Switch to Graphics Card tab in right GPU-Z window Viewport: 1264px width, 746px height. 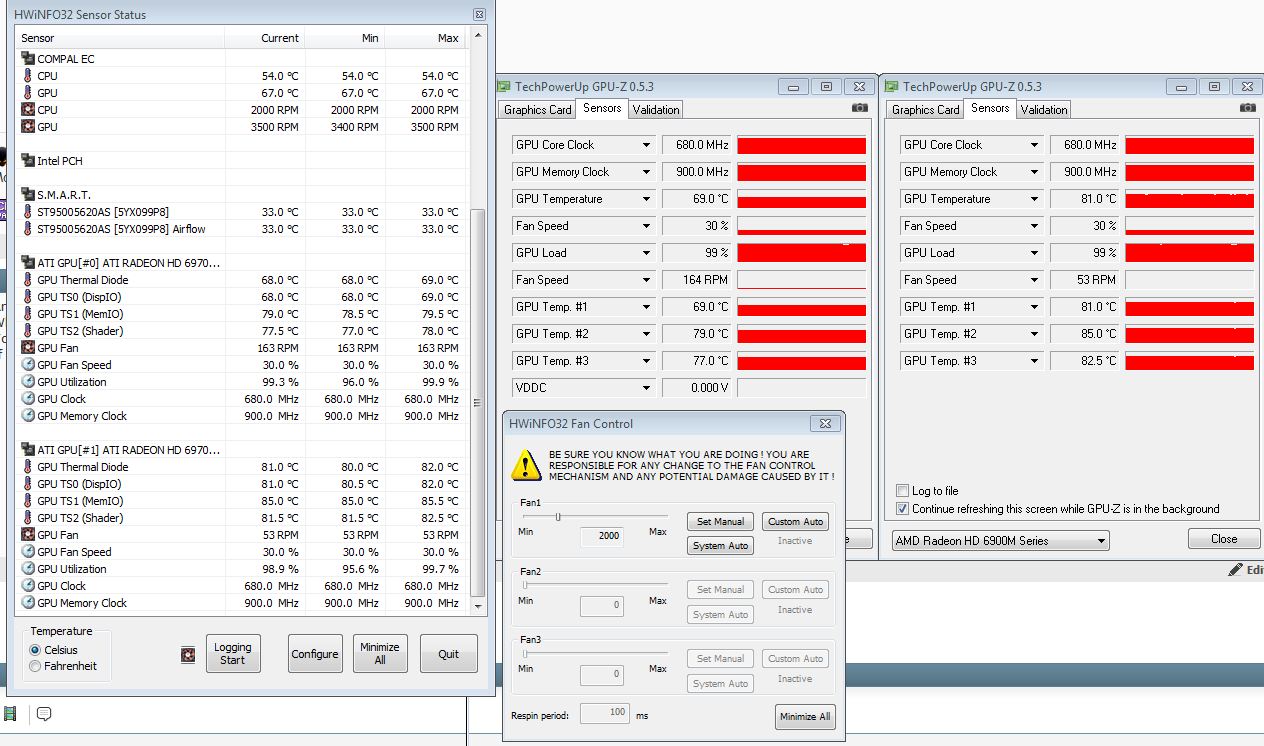(x=926, y=110)
